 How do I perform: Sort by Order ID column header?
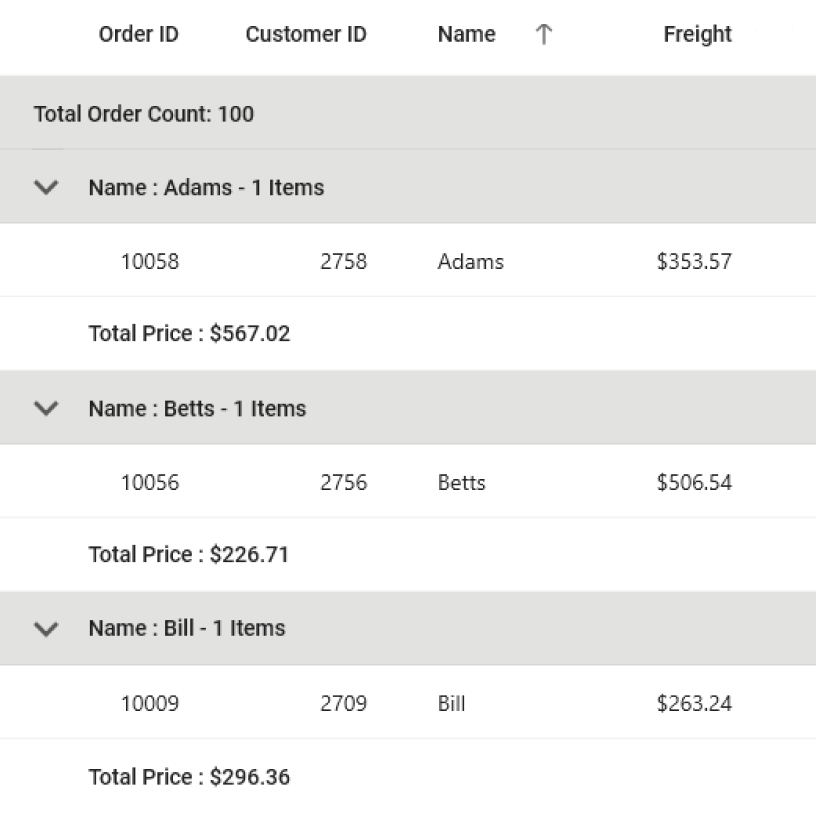(138, 35)
